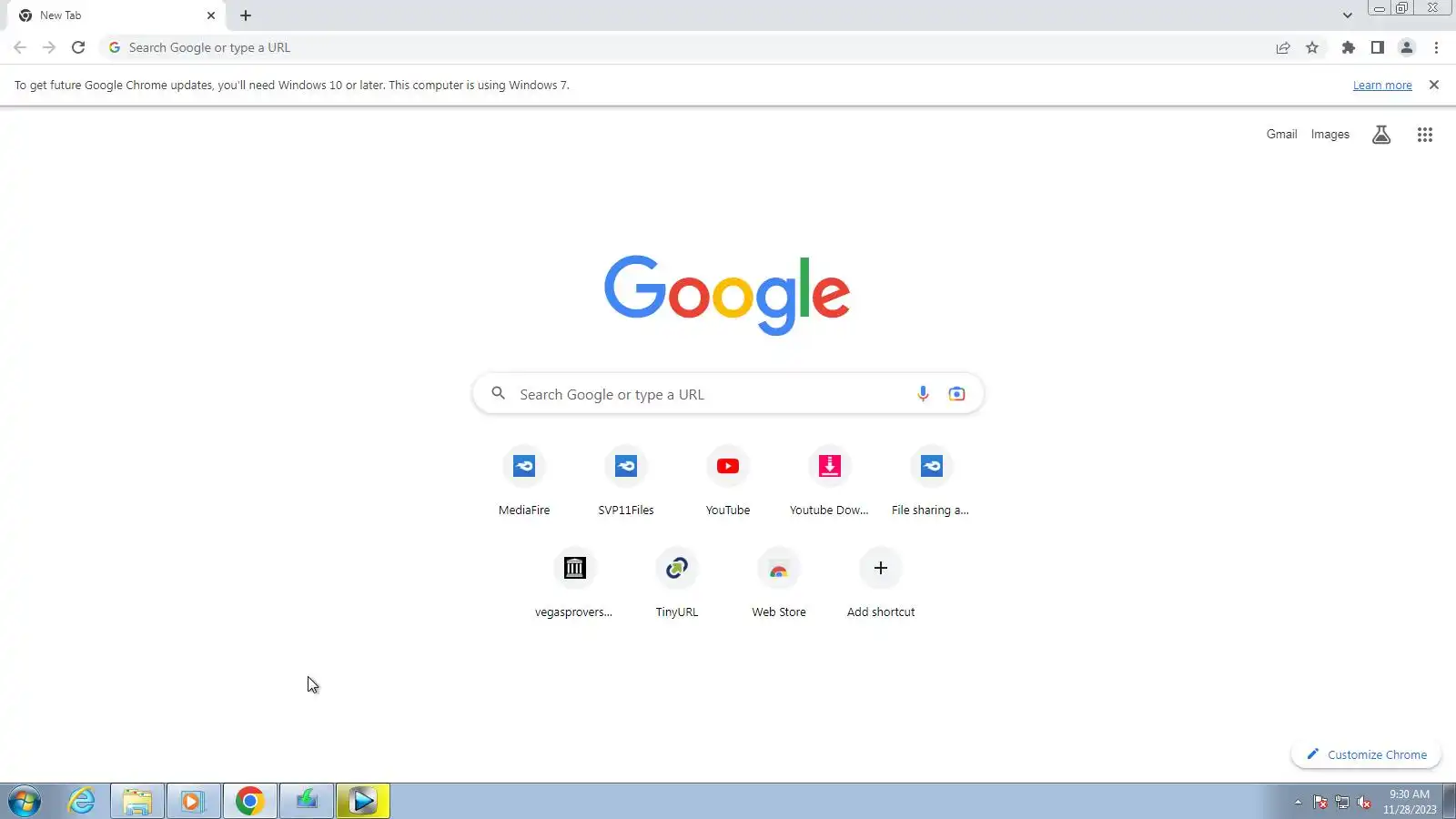The width and height of the screenshot is (1456, 819).
Task: Open the TinyURL shortcut
Action: (677, 584)
